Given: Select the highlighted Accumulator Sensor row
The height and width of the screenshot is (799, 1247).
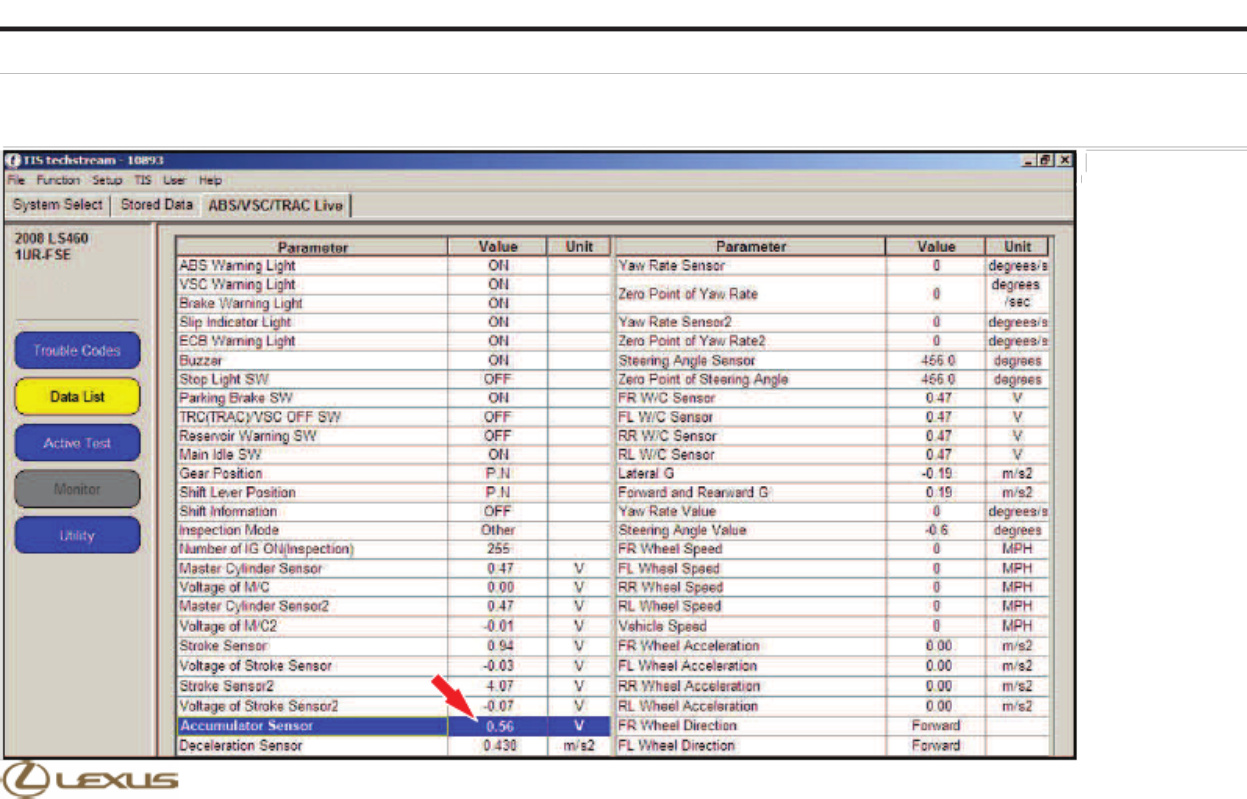Looking at the screenshot, I should [394, 726].
